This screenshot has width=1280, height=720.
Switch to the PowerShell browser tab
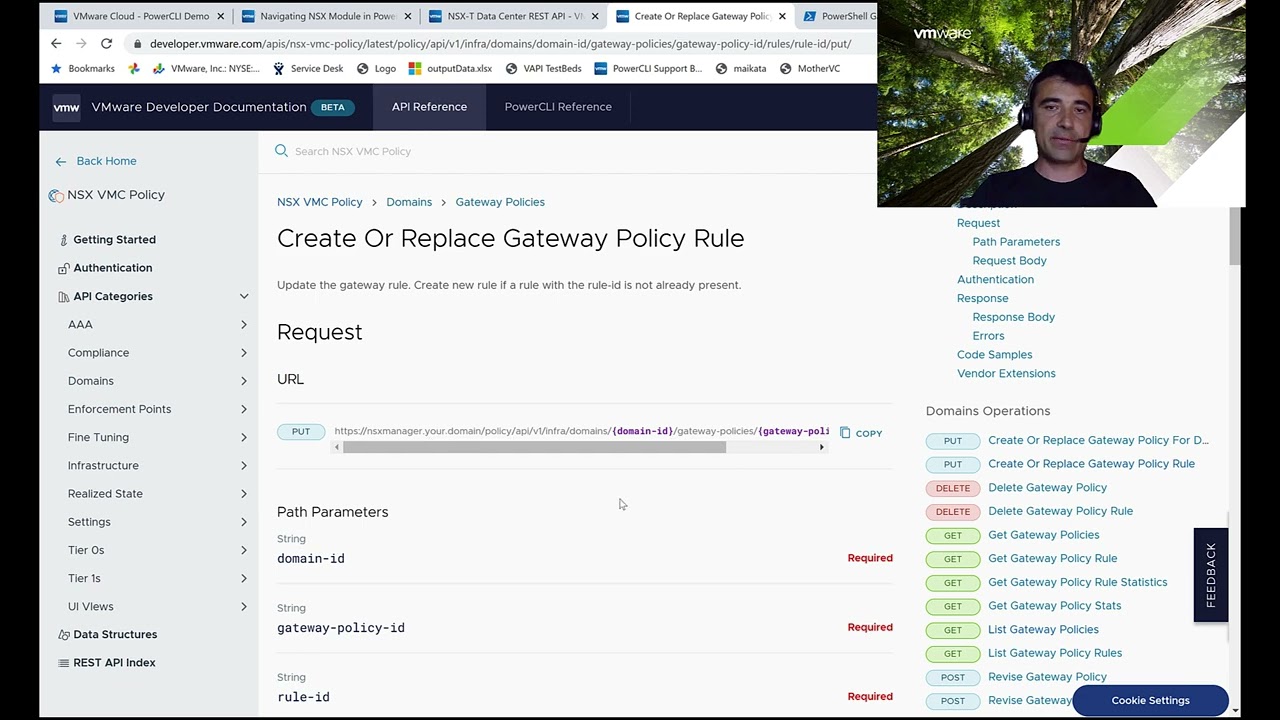(x=838, y=16)
